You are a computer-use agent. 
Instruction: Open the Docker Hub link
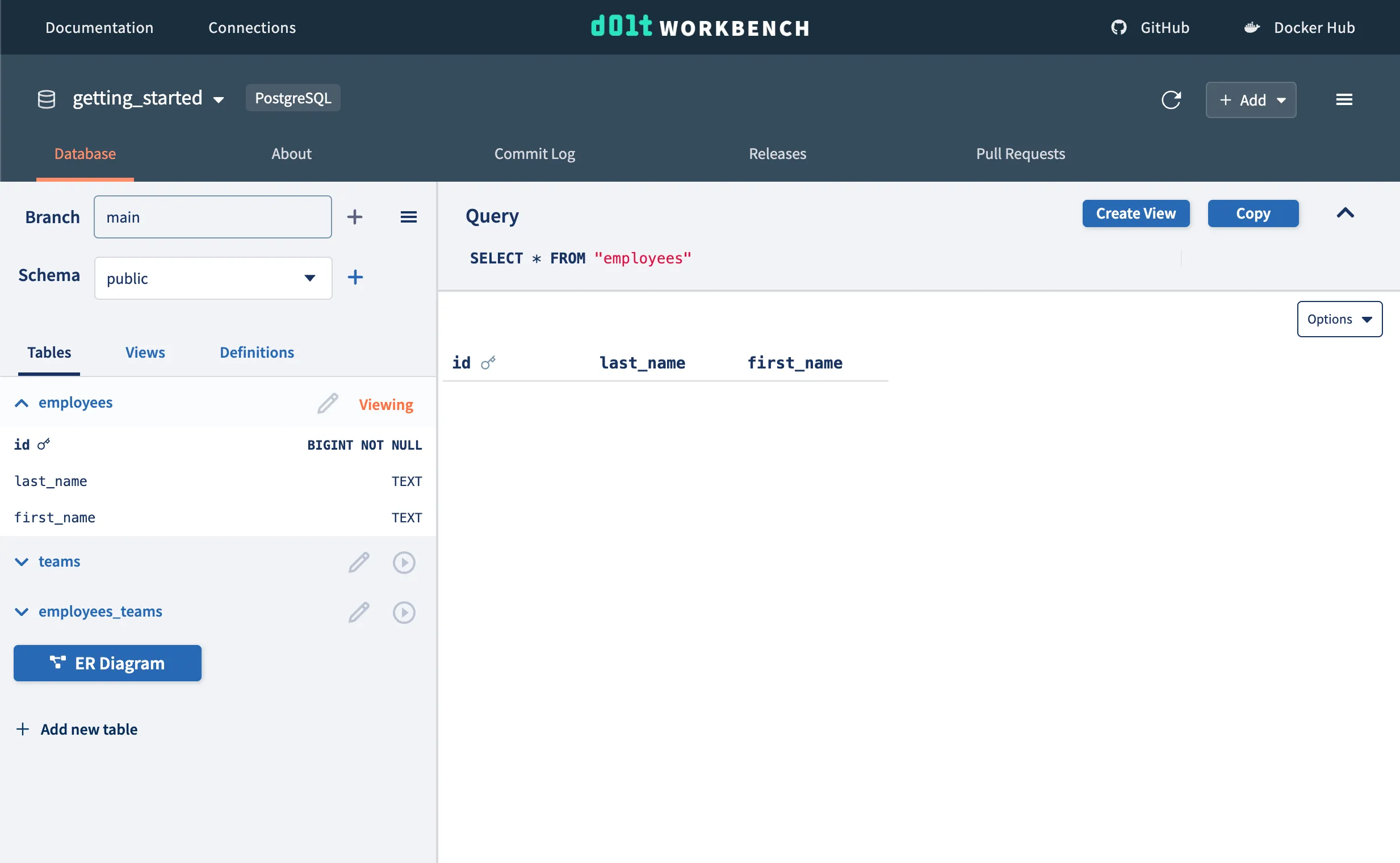(x=1299, y=27)
